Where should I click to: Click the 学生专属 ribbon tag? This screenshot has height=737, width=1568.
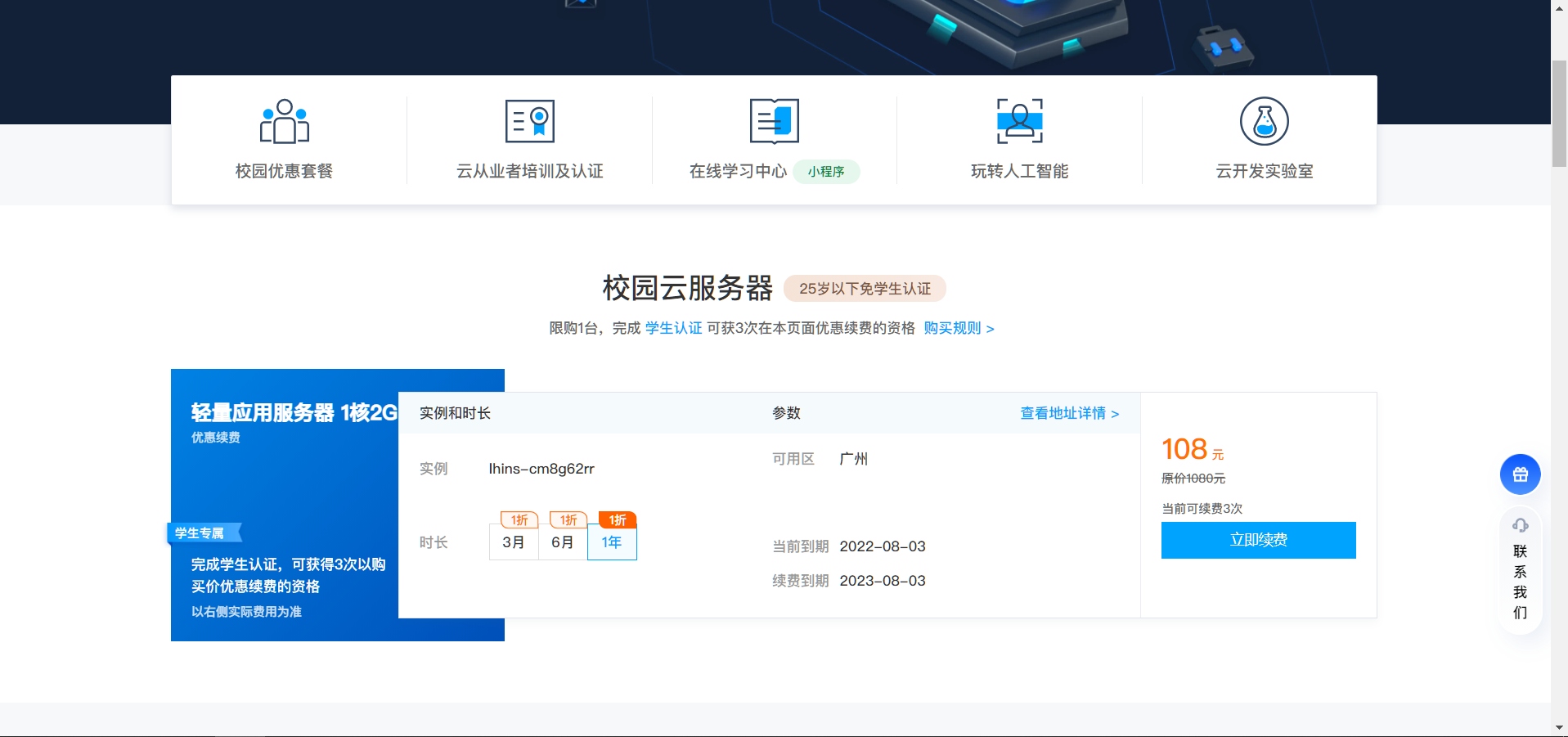tap(204, 533)
